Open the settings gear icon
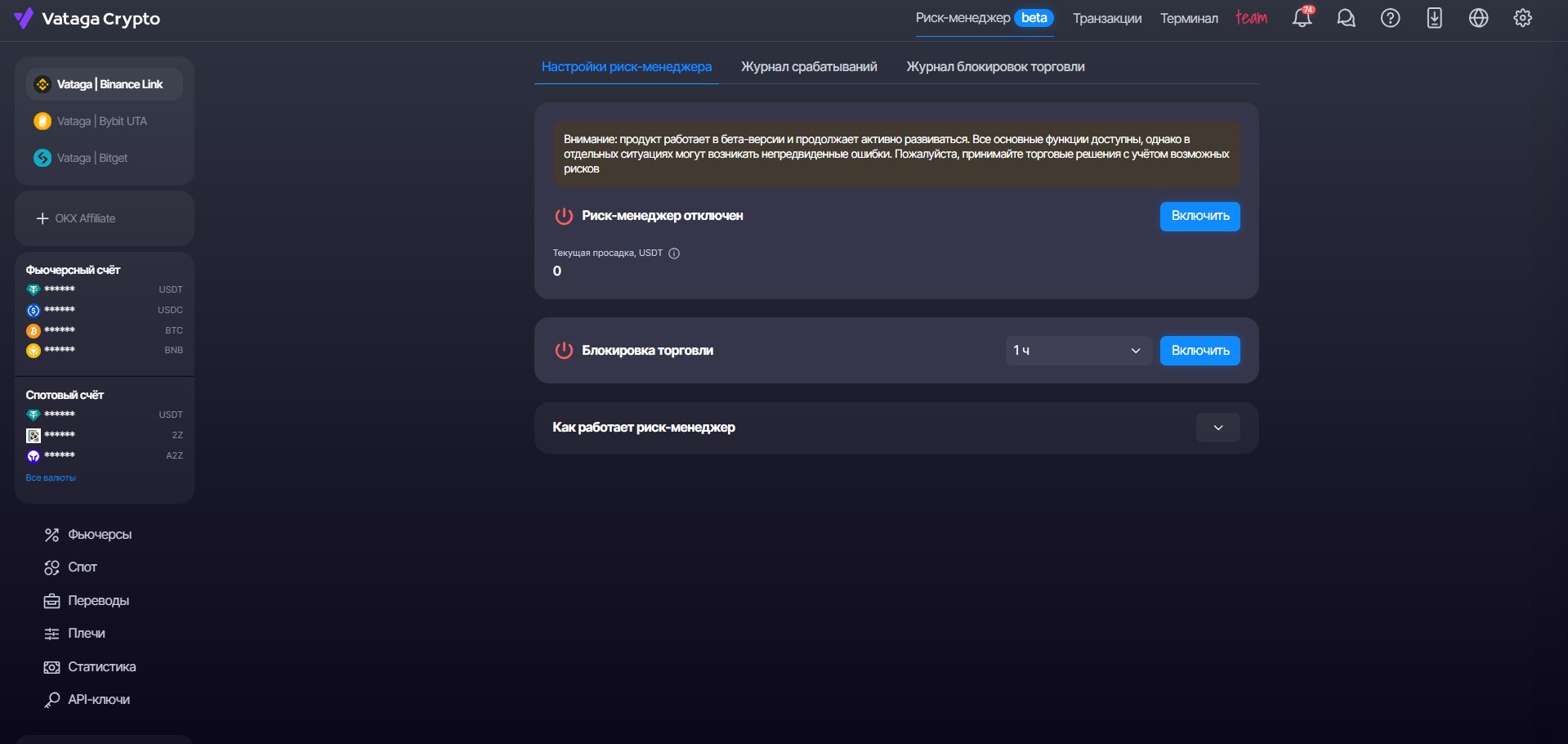 pos(1522,18)
